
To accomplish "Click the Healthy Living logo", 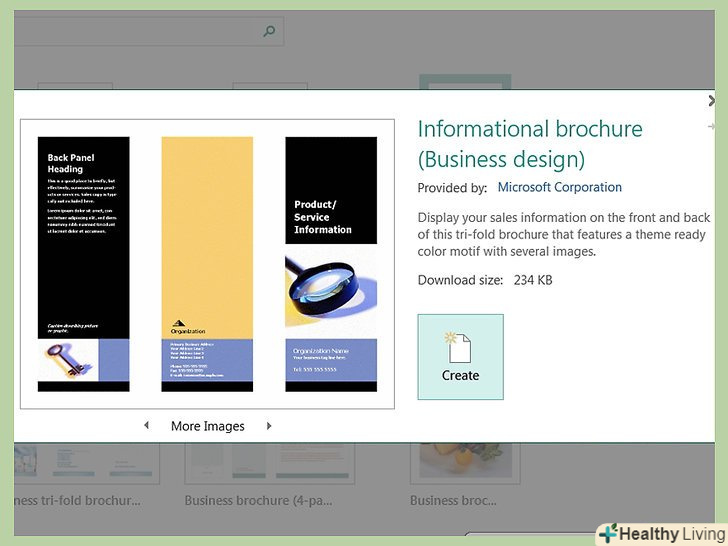I will pos(661,533).
